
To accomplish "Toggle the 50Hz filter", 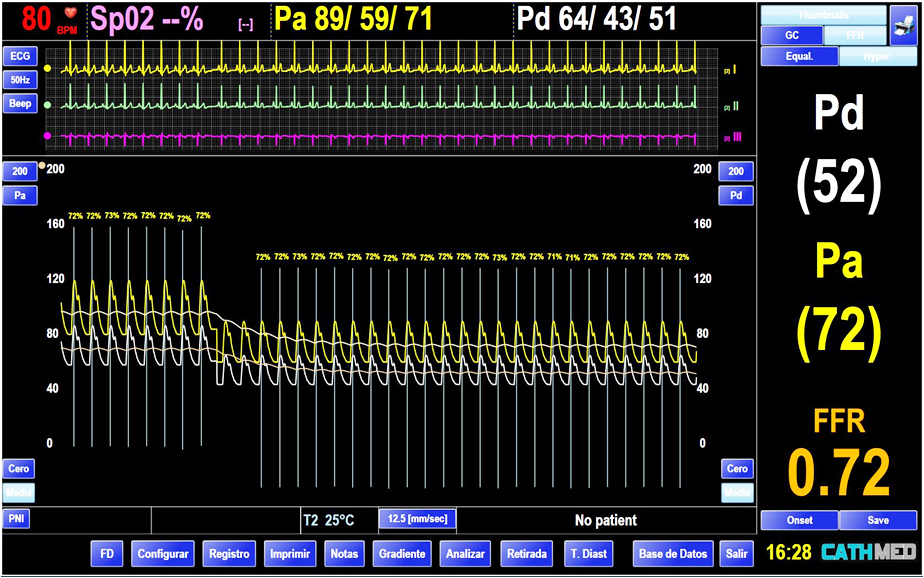I will click(x=19, y=79).
